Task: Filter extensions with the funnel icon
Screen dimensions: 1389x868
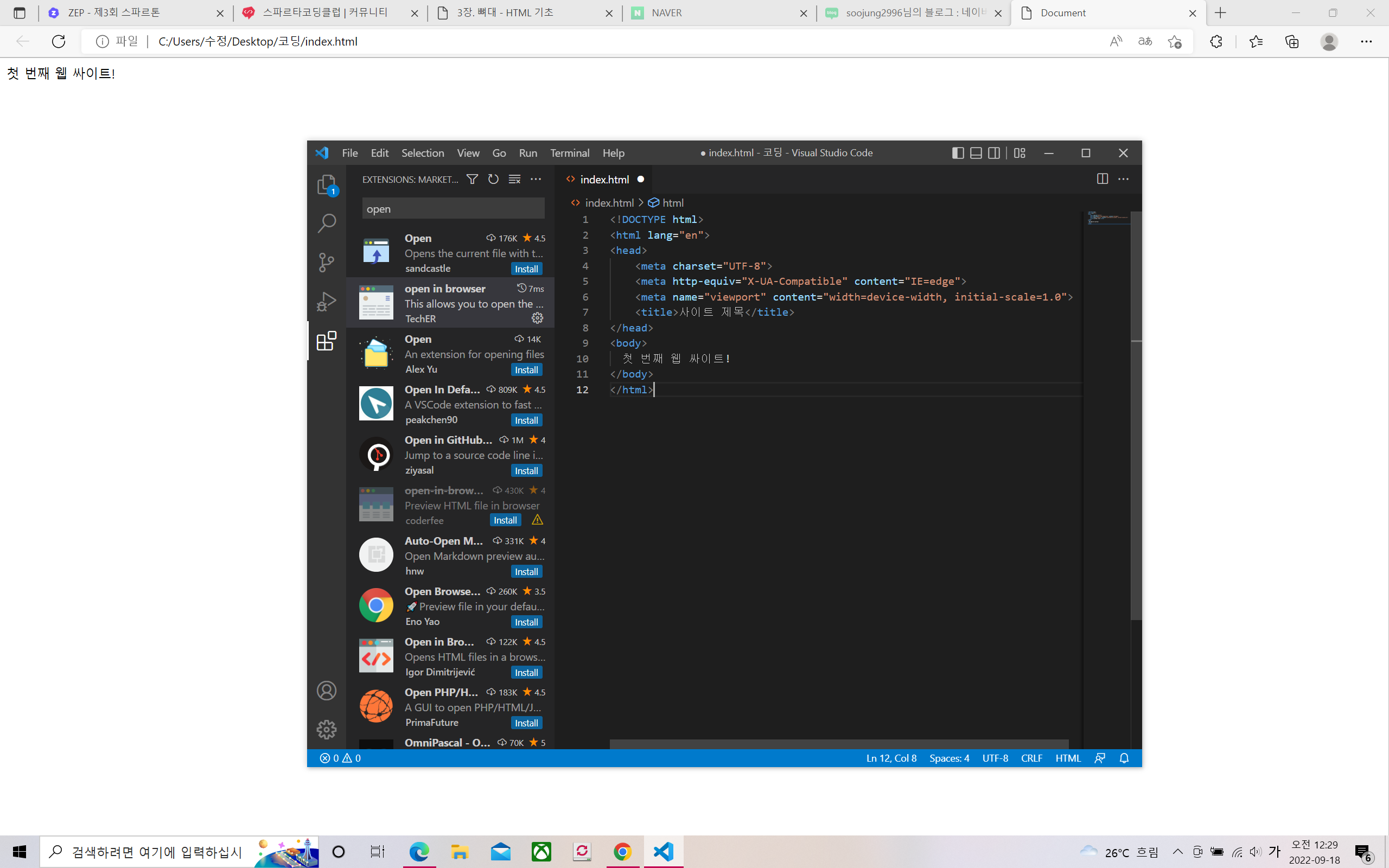Action: click(x=472, y=179)
